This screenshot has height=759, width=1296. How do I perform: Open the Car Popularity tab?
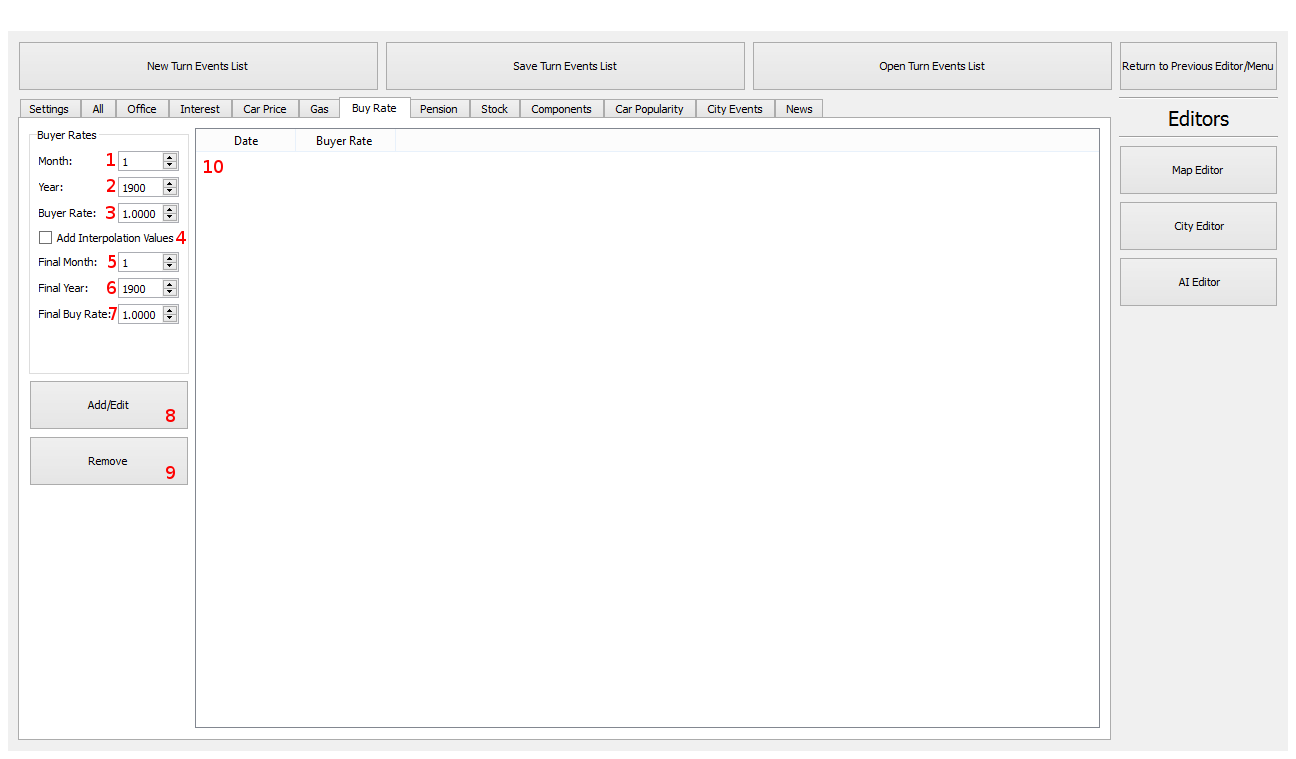(649, 109)
